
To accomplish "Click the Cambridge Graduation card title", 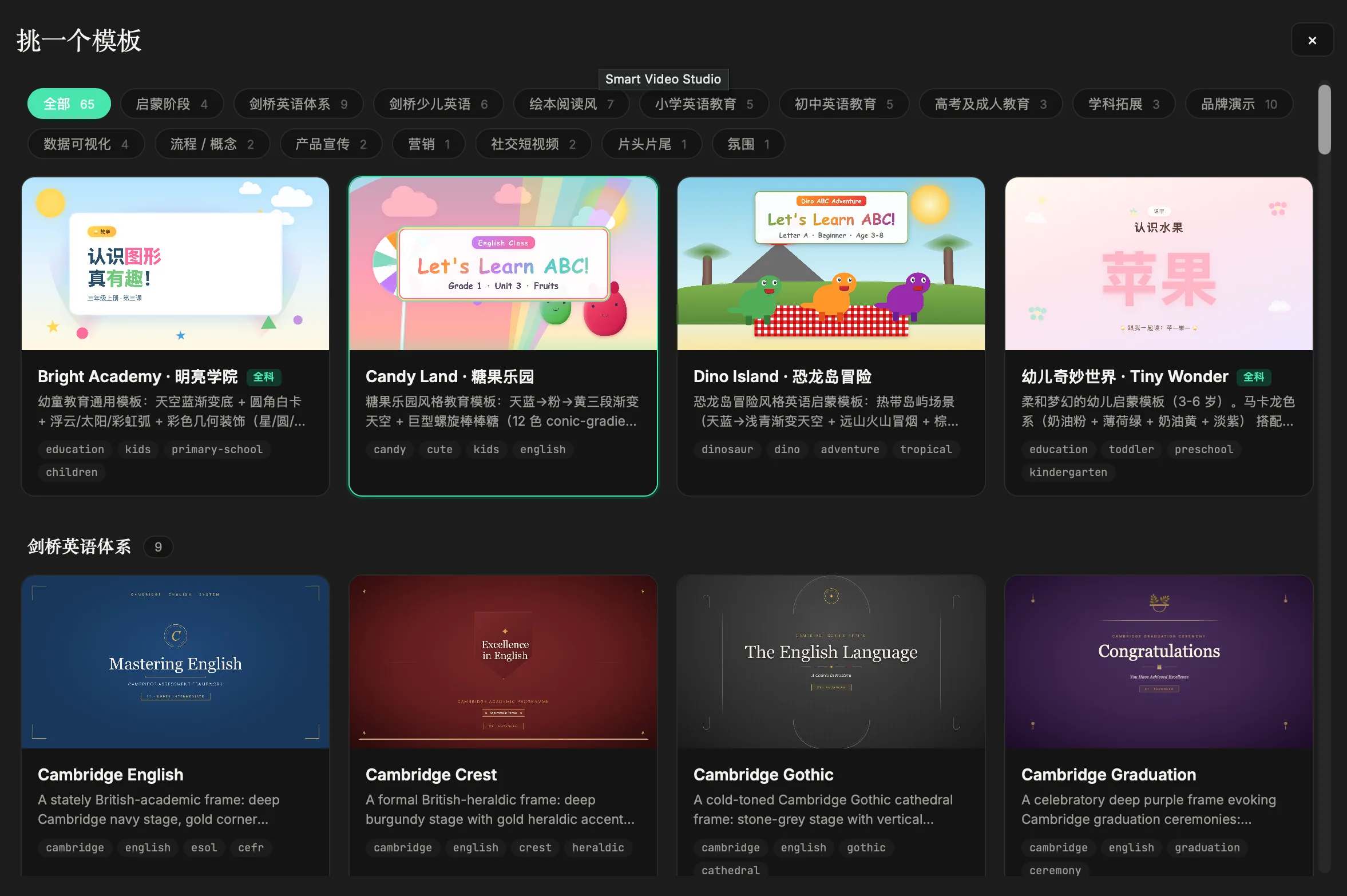I will point(1108,775).
